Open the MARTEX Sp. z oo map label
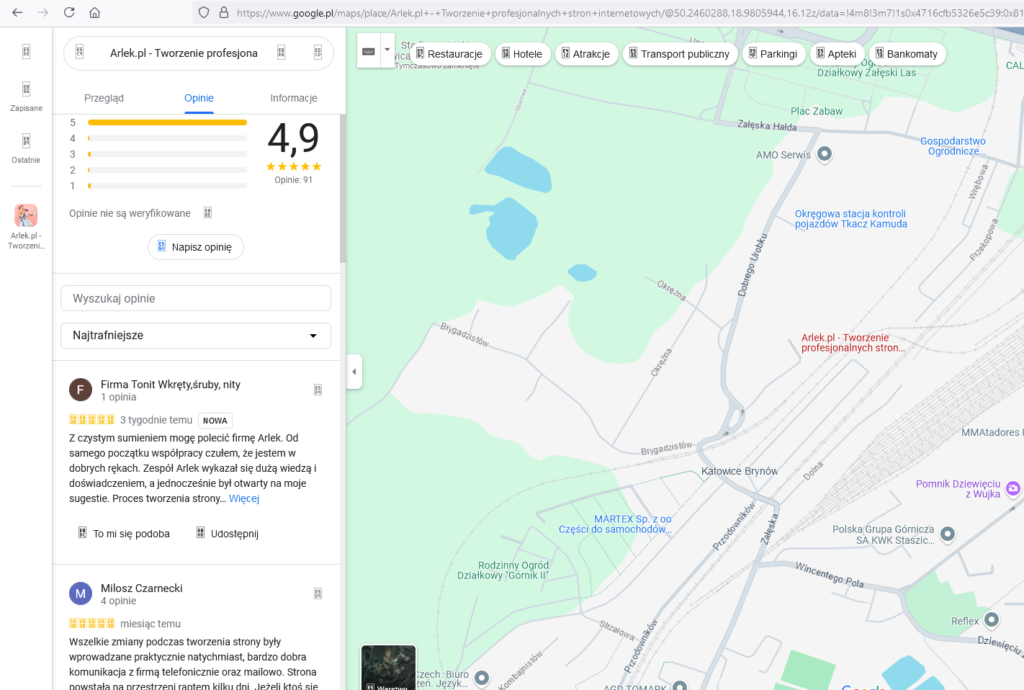 (x=615, y=524)
